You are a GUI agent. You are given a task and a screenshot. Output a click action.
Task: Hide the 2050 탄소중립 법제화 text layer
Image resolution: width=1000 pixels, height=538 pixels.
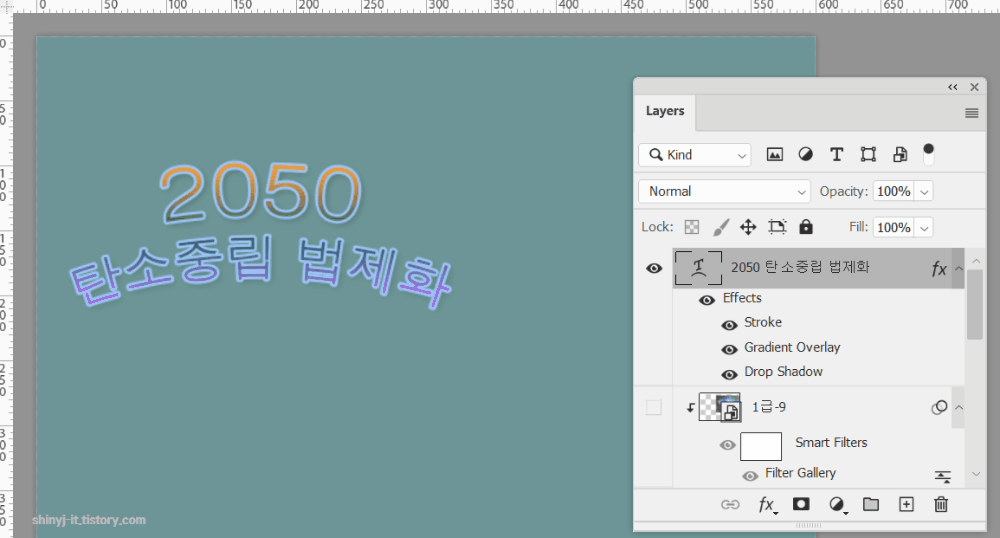tap(654, 268)
